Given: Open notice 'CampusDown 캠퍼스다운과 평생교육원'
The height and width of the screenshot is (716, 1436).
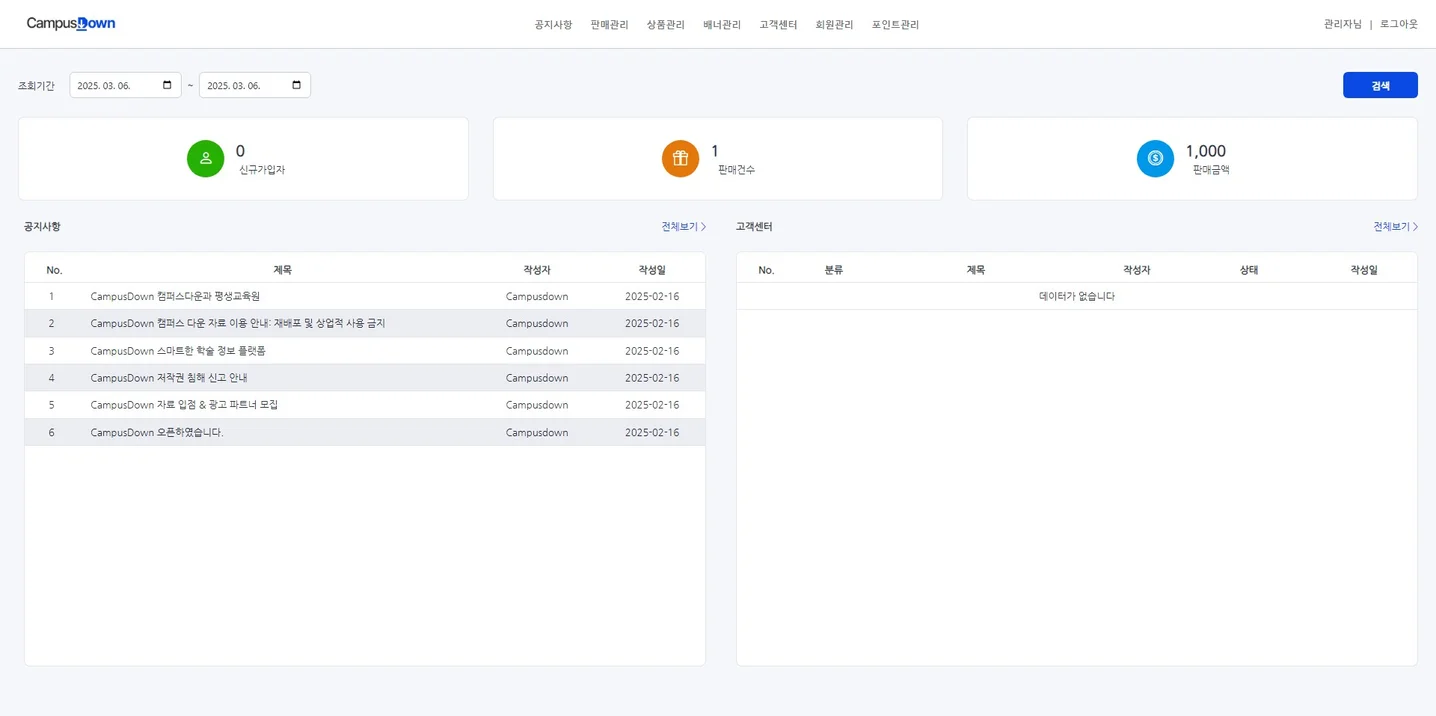Looking at the screenshot, I should pyautogui.click(x=175, y=296).
